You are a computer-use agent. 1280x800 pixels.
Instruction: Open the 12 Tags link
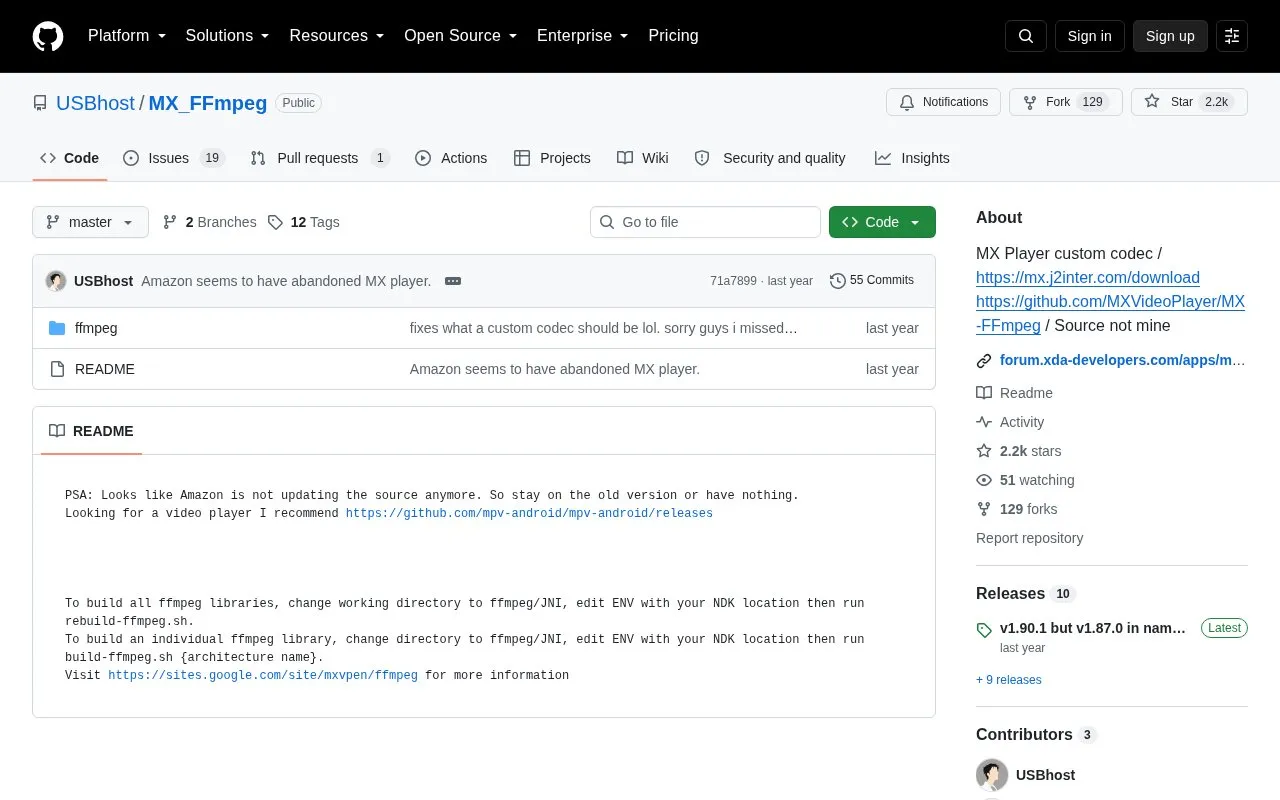click(304, 222)
